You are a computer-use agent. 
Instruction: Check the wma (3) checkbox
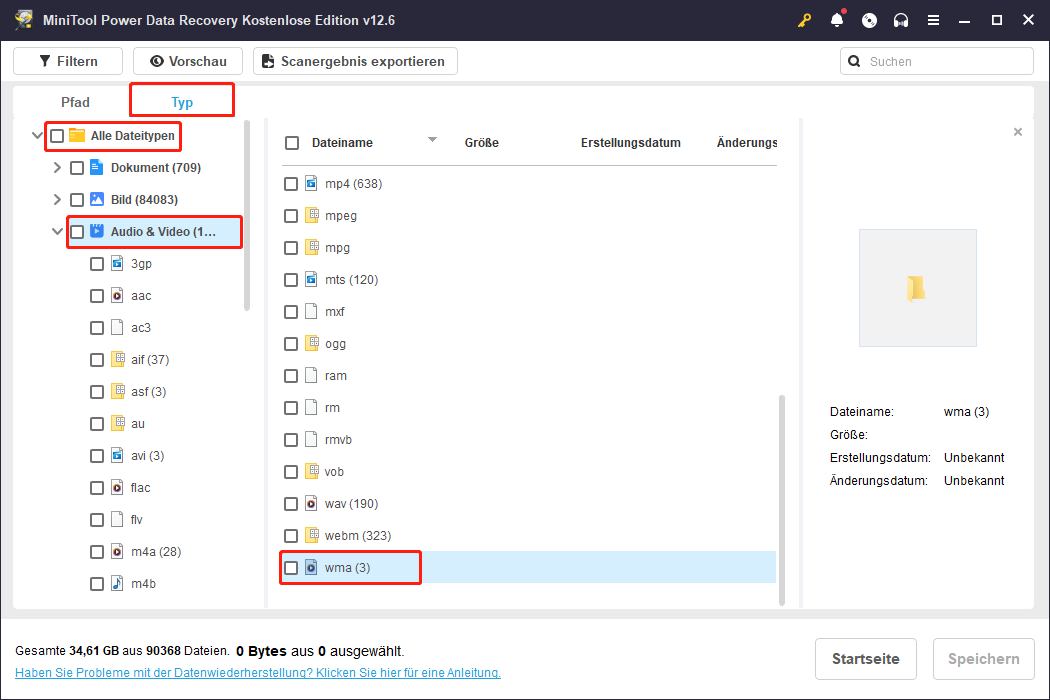[291, 568]
